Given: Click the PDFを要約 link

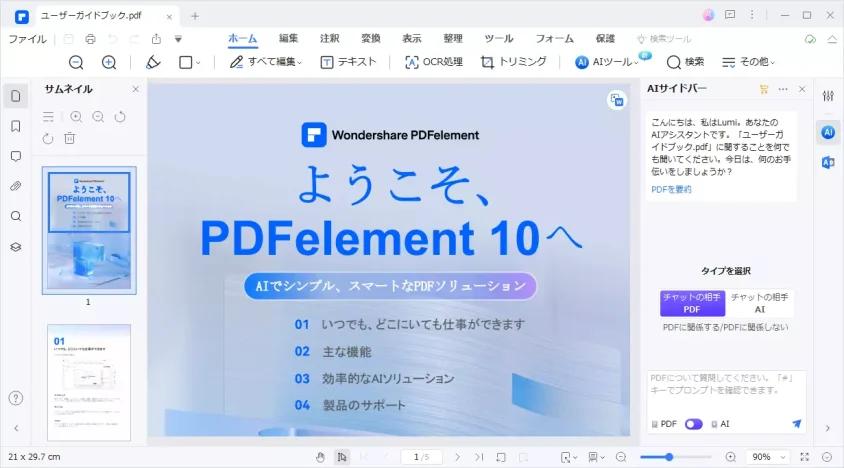Looking at the screenshot, I should click(671, 190).
